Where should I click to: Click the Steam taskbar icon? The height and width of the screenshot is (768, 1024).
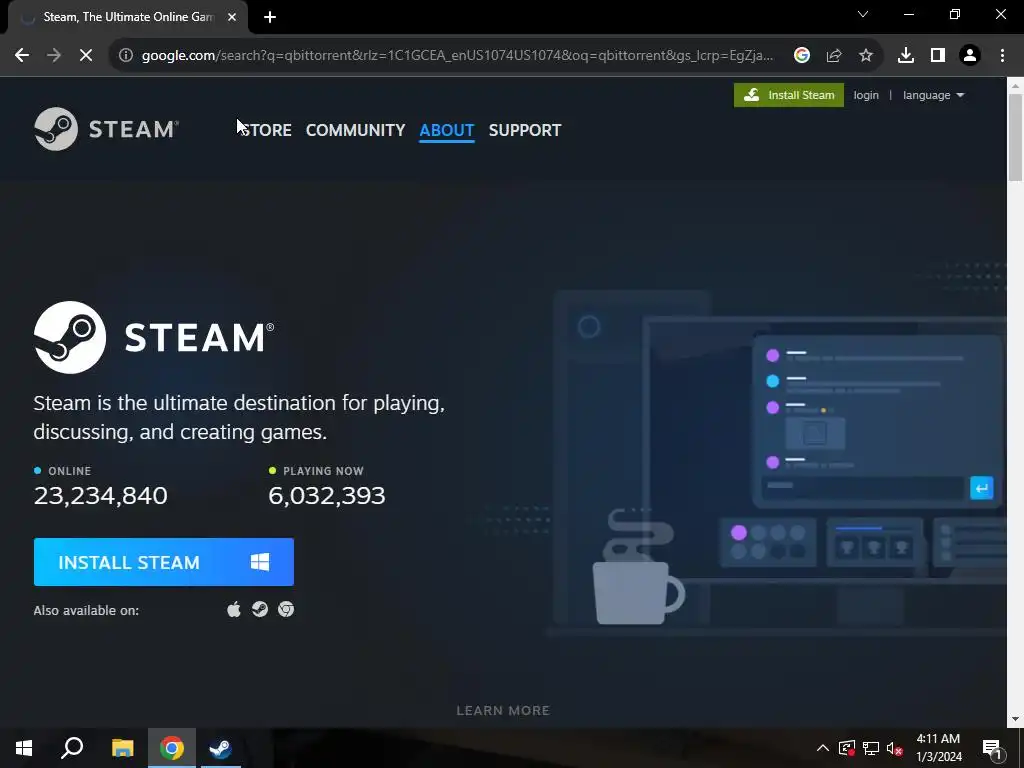pyautogui.click(x=221, y=748)
